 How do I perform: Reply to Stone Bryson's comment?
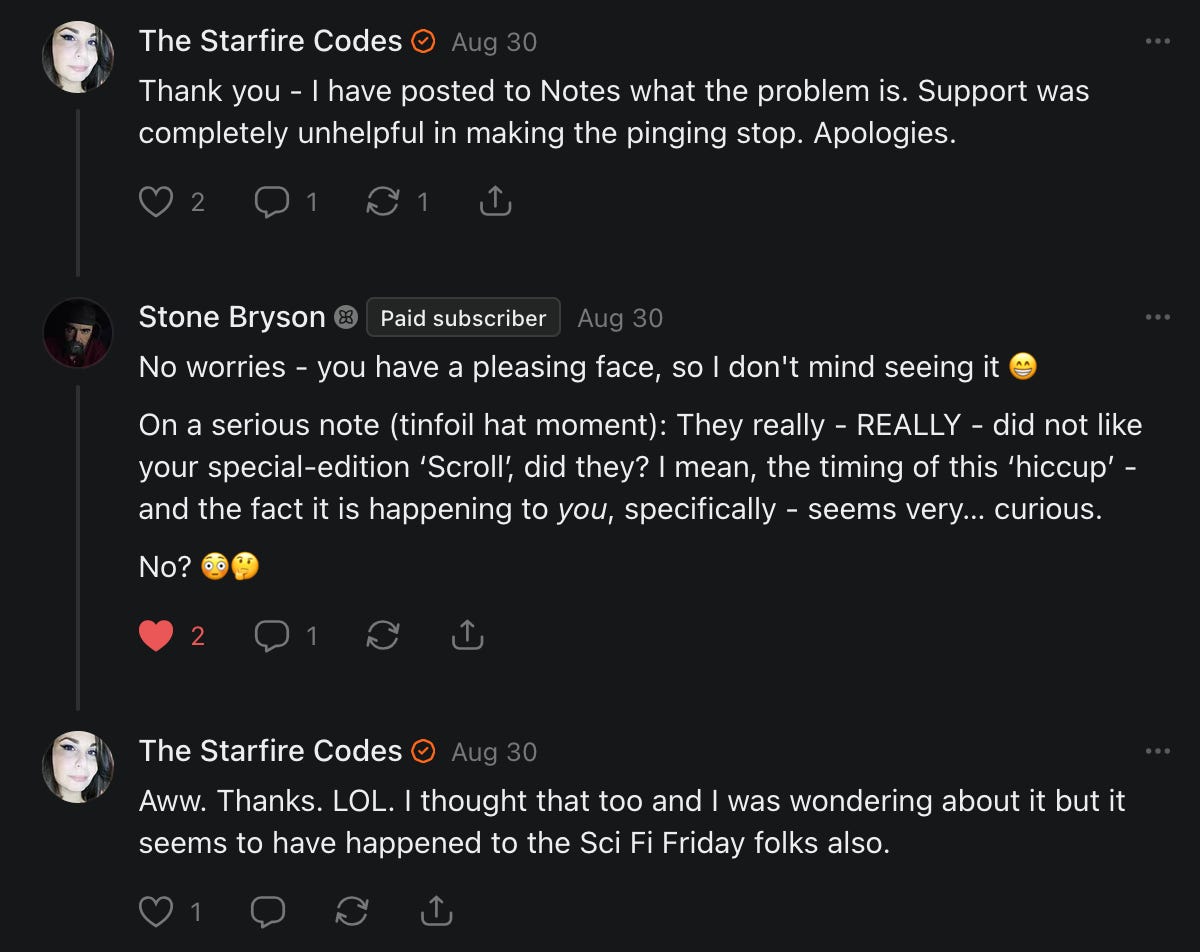point(271,636)
